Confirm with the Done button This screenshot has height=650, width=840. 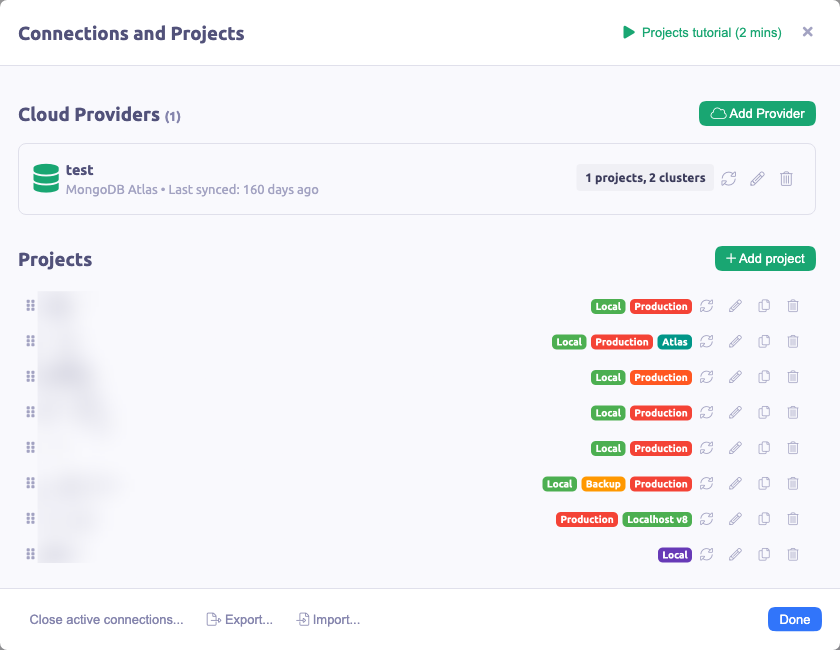794,619
